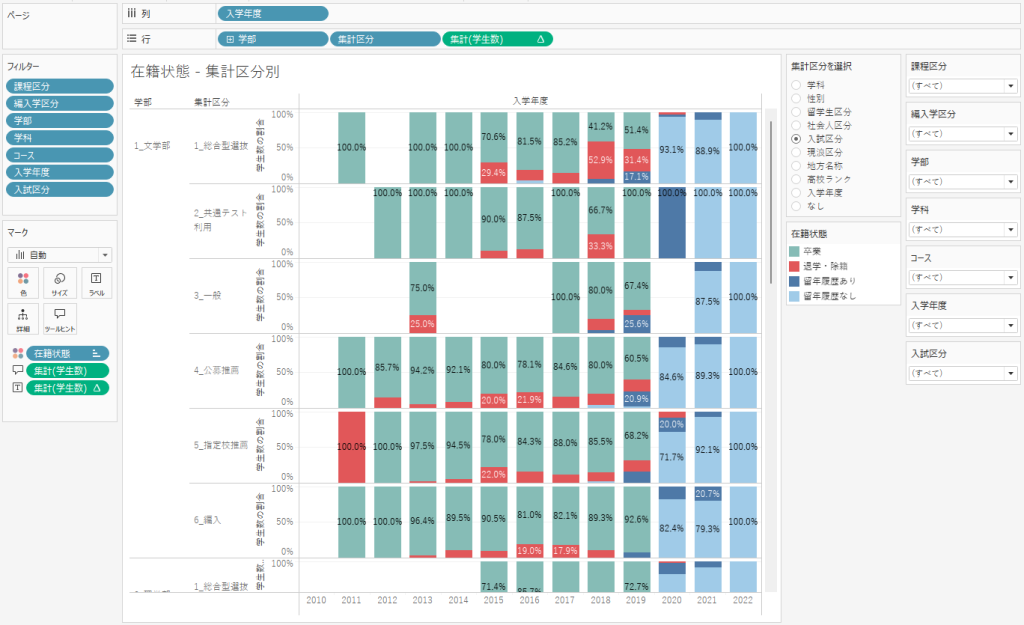
Task: Select the 学科 radio option
Action: [x=796, y=86]
